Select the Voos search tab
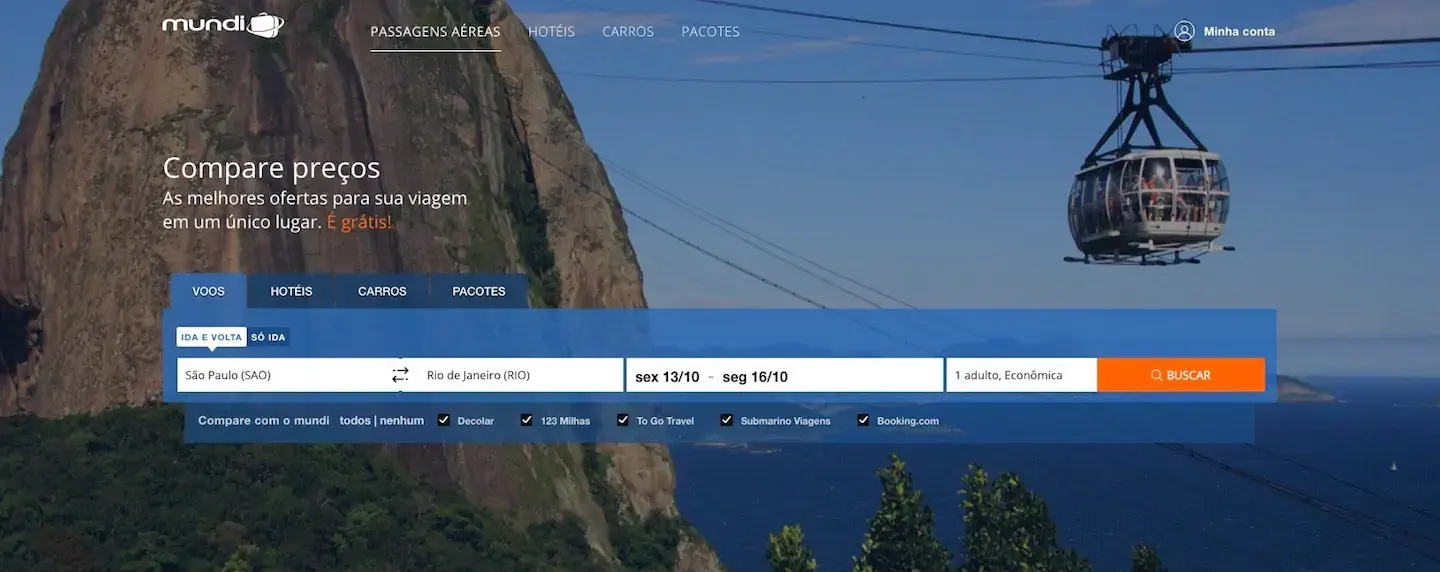The image size is (1440, 572). pyautogui.click(x=208, y=291)
